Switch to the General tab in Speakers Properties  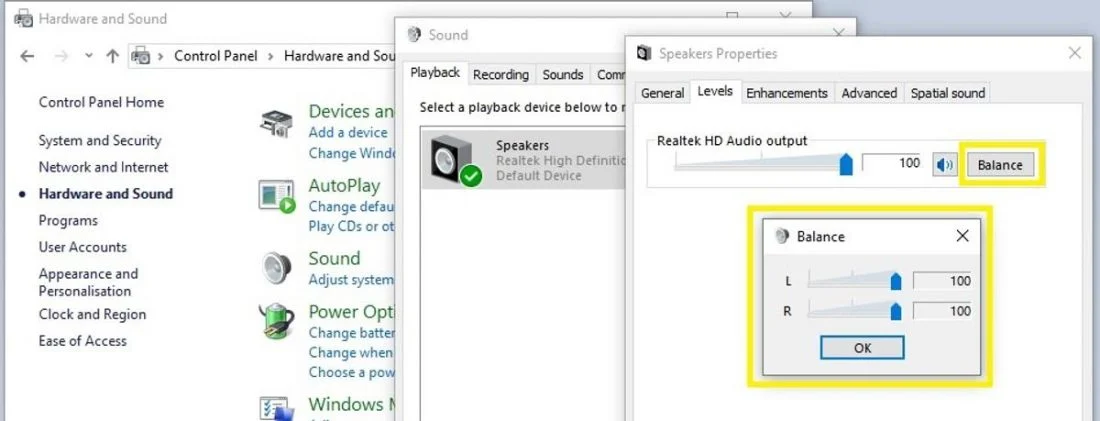click(x=662, y=93)
